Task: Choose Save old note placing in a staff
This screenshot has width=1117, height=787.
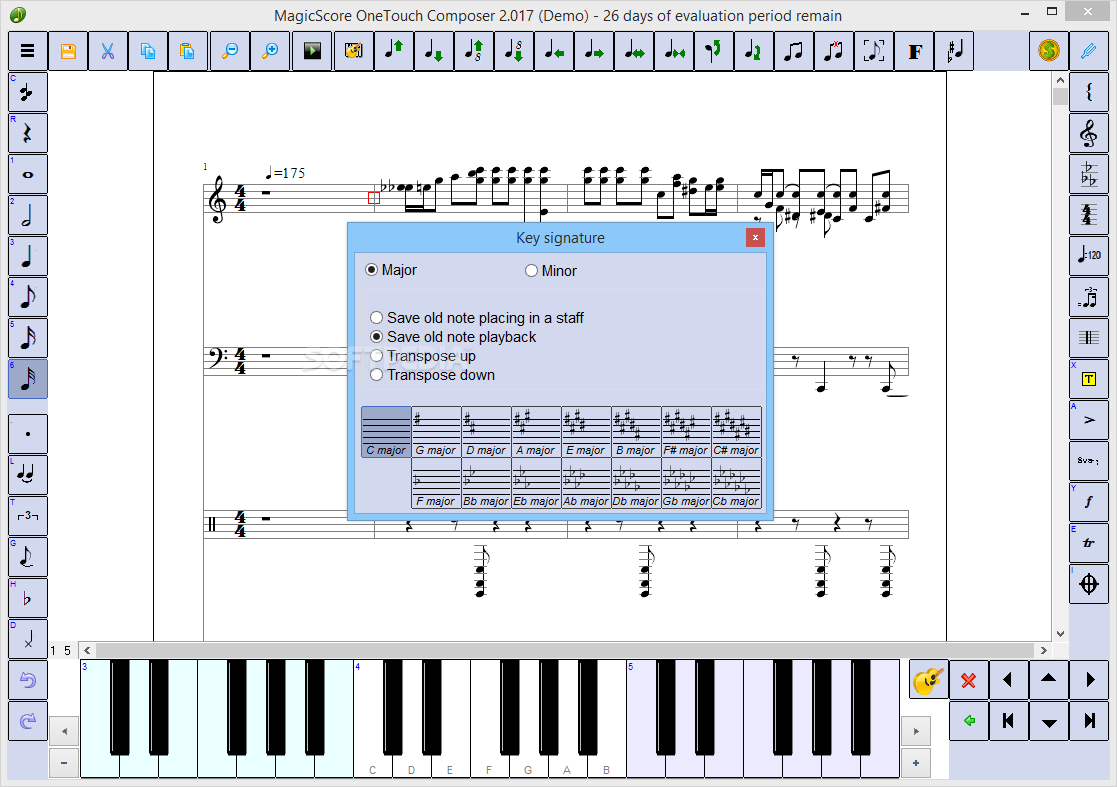Action: (x=477, y=318)
